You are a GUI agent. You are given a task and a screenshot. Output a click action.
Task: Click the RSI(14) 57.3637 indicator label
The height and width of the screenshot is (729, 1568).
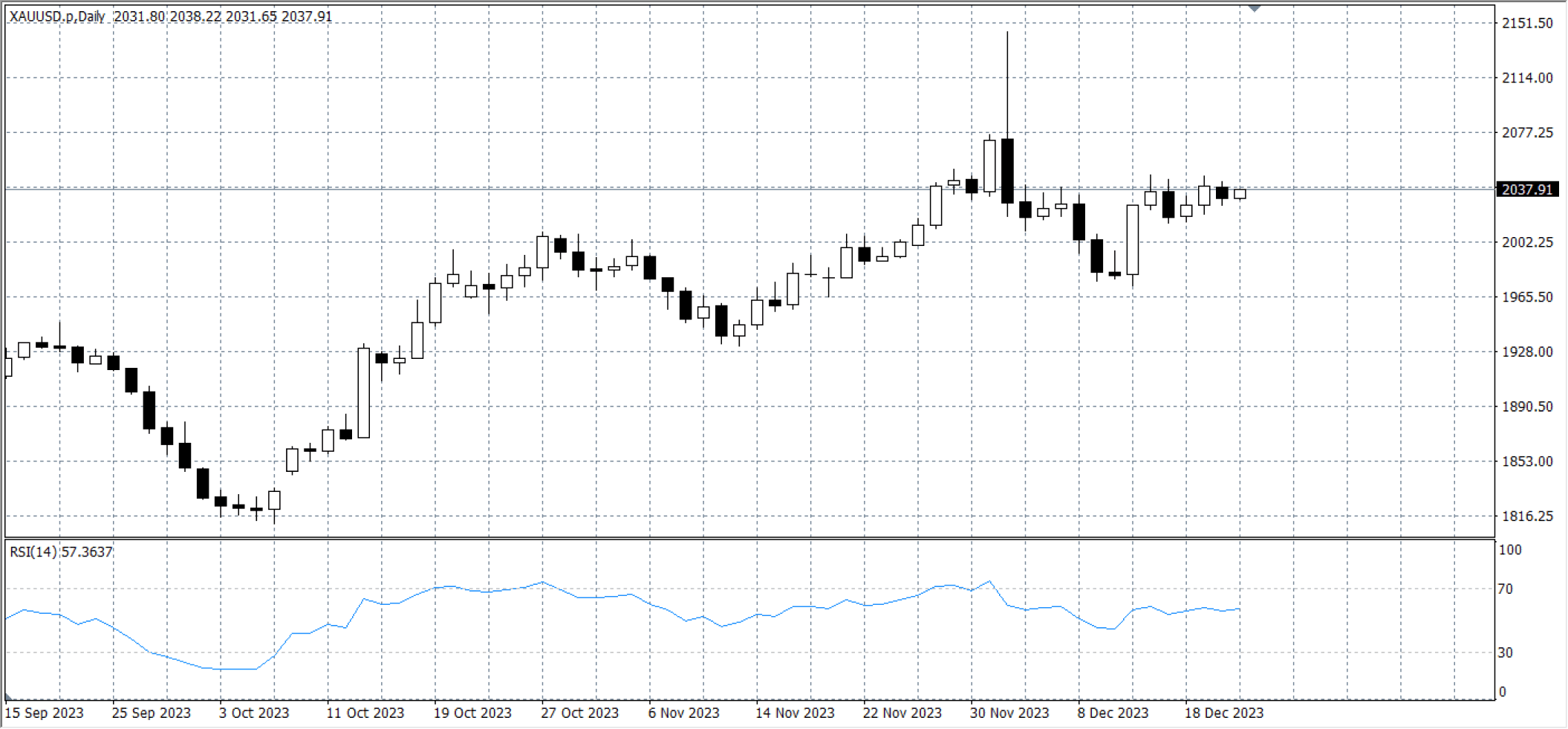pyautogui.click(x=61, y=551)
